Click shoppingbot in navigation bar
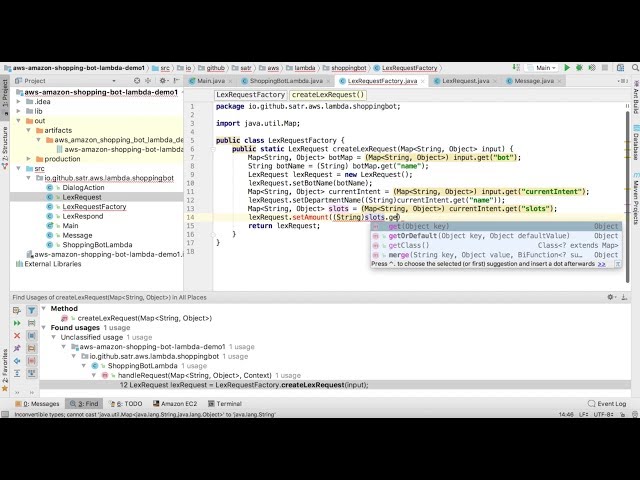This screenshot has height=480, width=640. pos(349,68)
